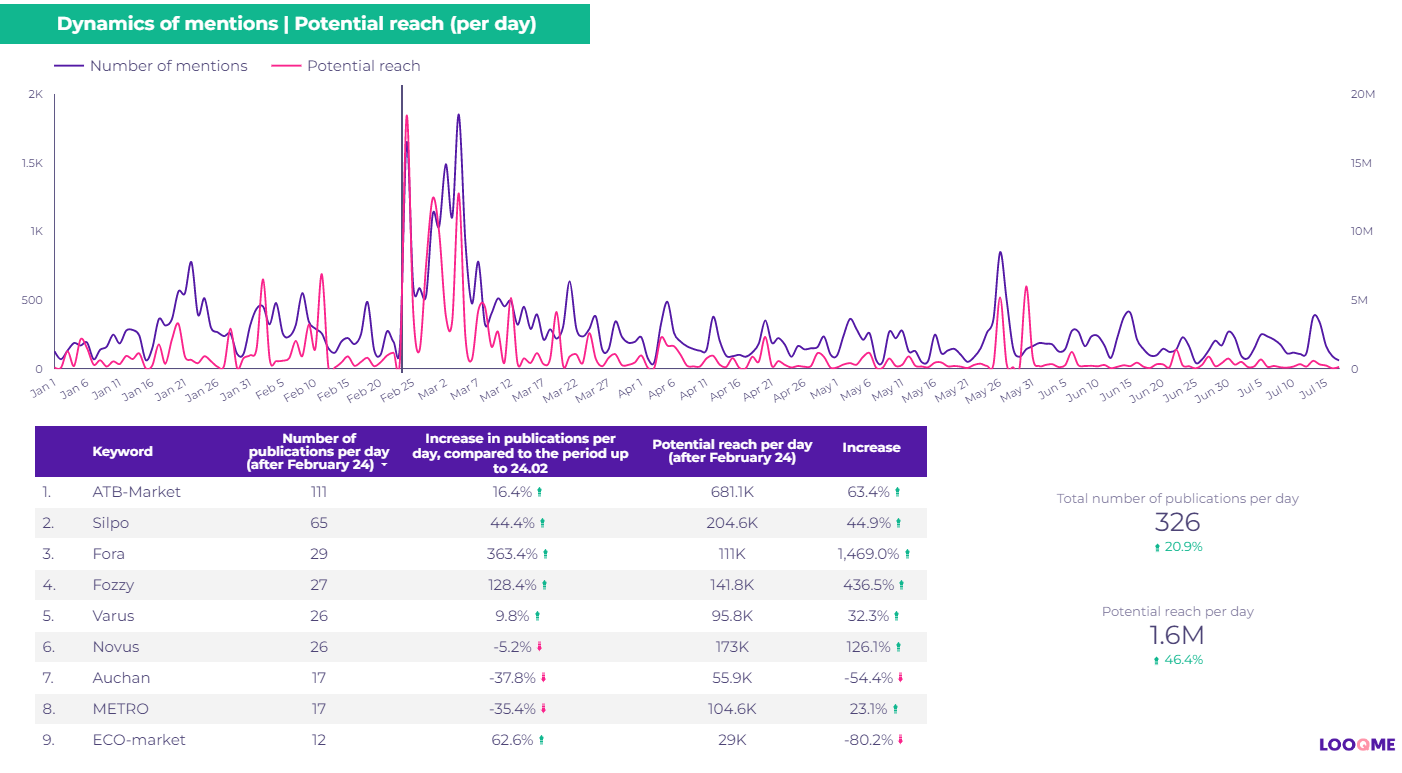
Task: Click the 95.8K reach value for Varus
Action: coord(732,616)
